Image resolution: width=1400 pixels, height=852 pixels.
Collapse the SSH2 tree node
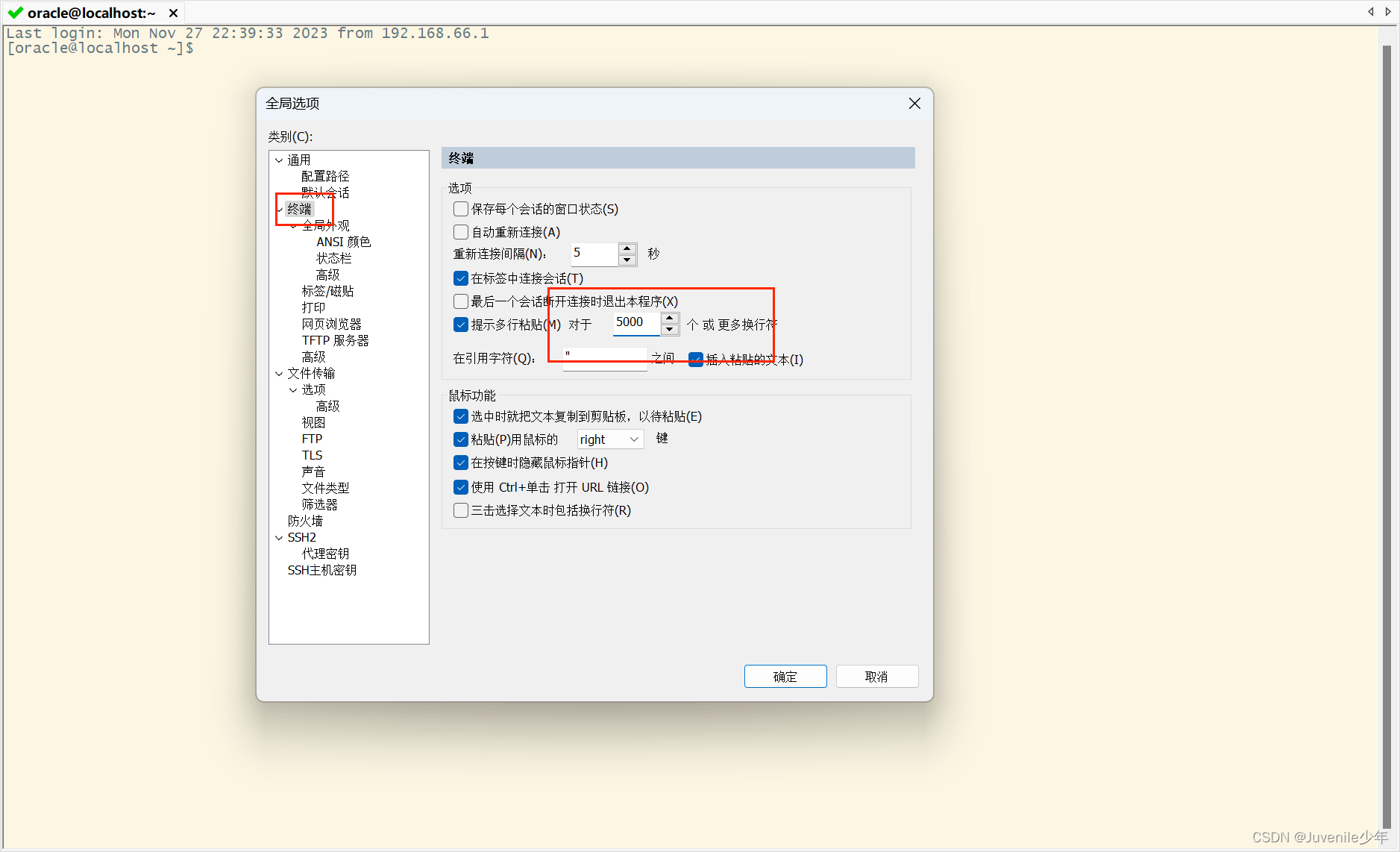tap(279, 538)
